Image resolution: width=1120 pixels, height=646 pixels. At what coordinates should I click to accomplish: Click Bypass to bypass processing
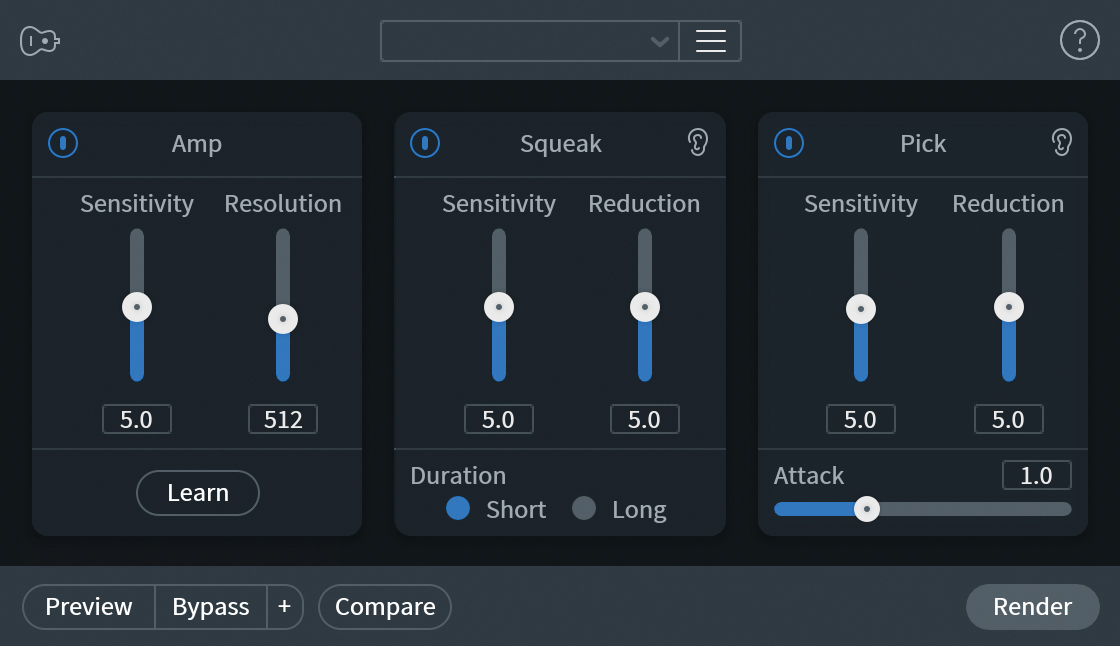click(x=210, y=606)
